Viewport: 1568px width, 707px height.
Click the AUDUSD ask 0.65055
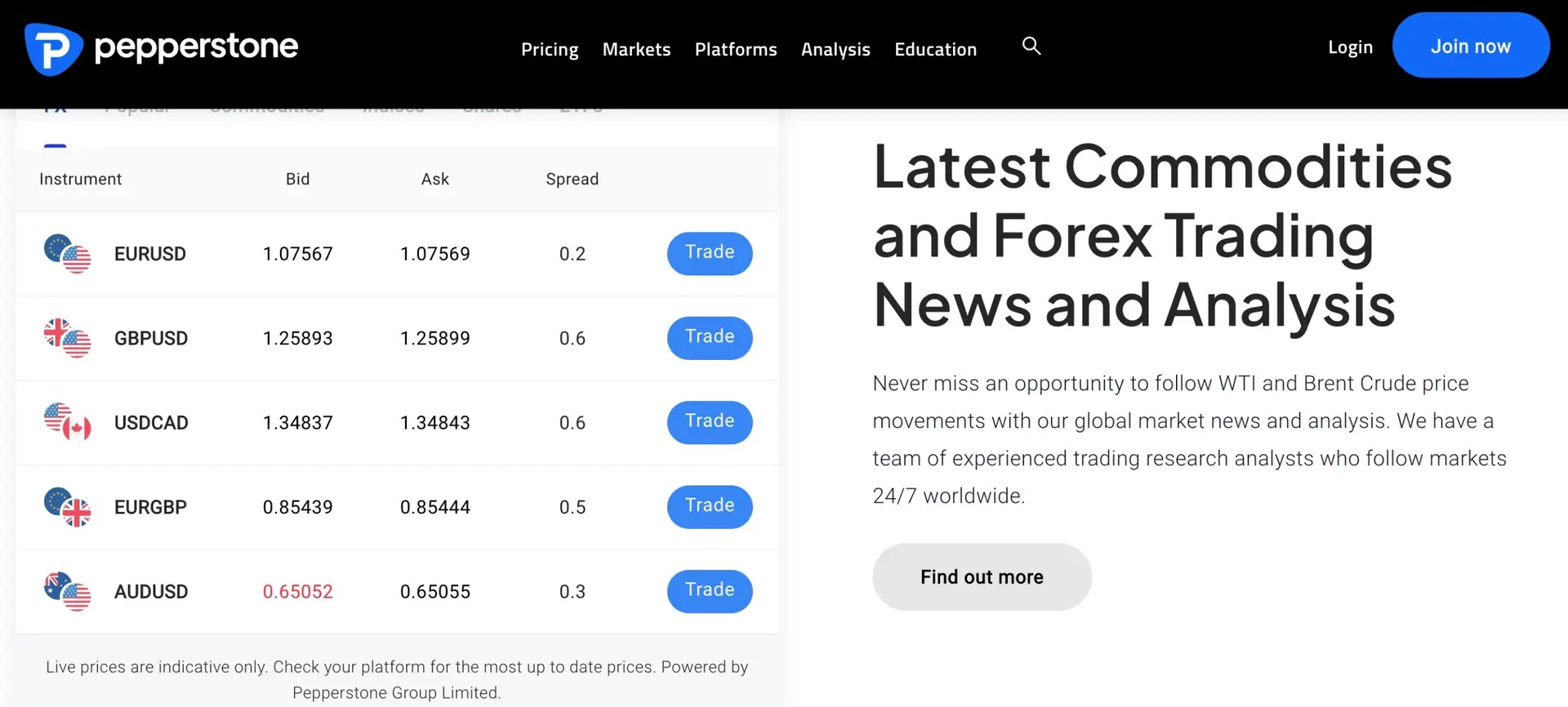[x=435, y=592]
